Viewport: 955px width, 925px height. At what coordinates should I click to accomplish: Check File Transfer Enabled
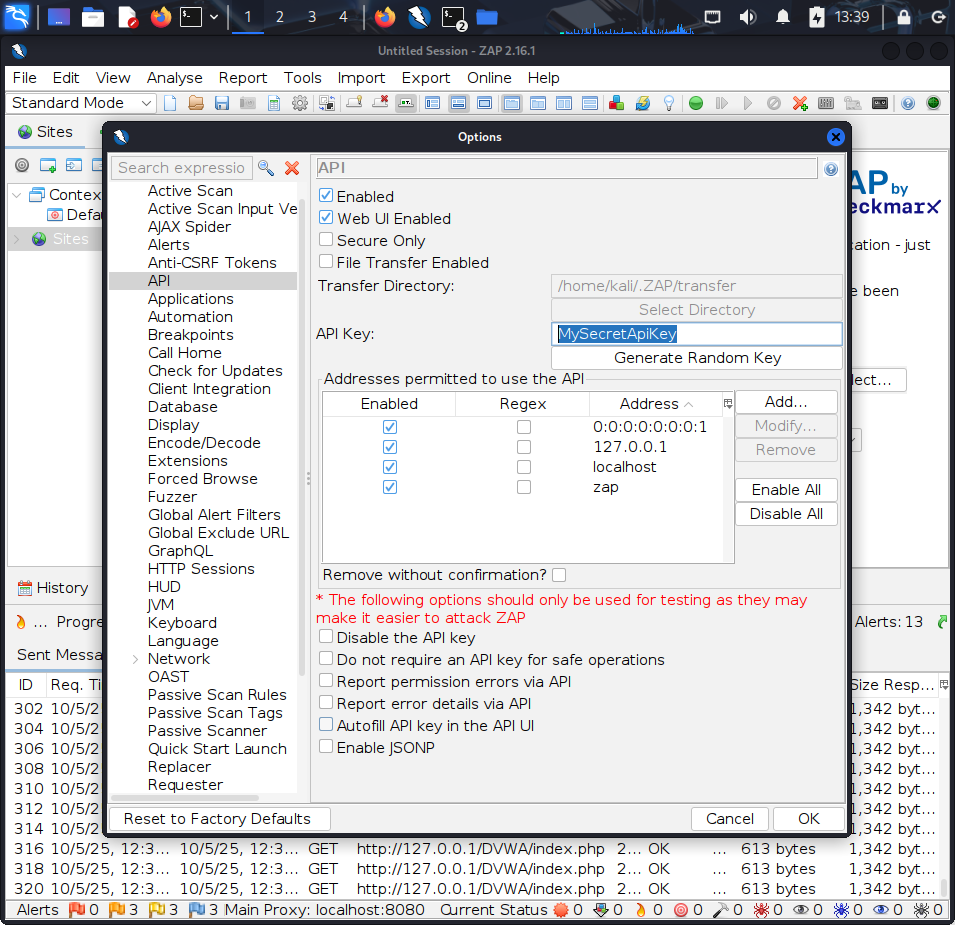click(x=326, y=261)
